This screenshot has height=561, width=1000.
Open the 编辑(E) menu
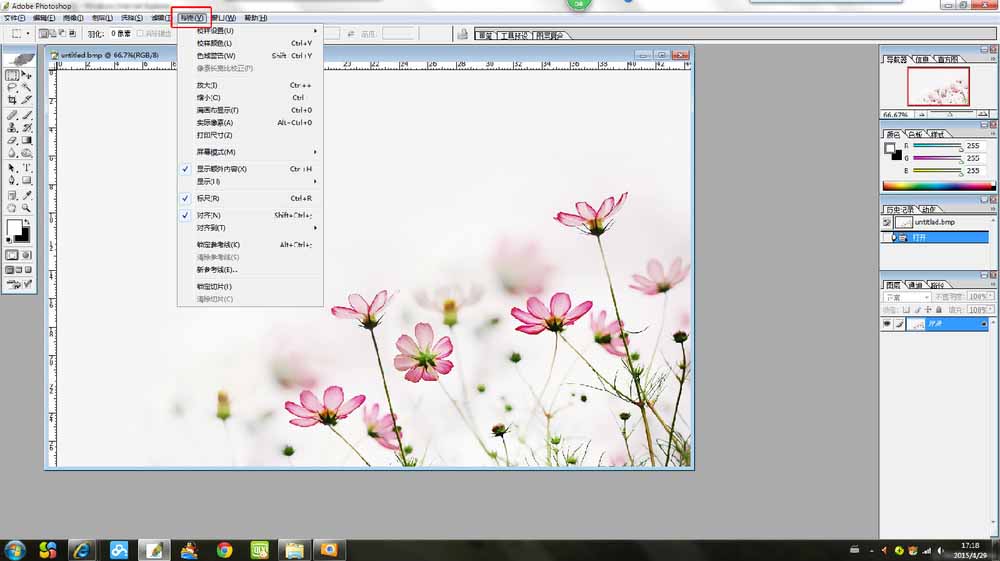pos(43,18)
